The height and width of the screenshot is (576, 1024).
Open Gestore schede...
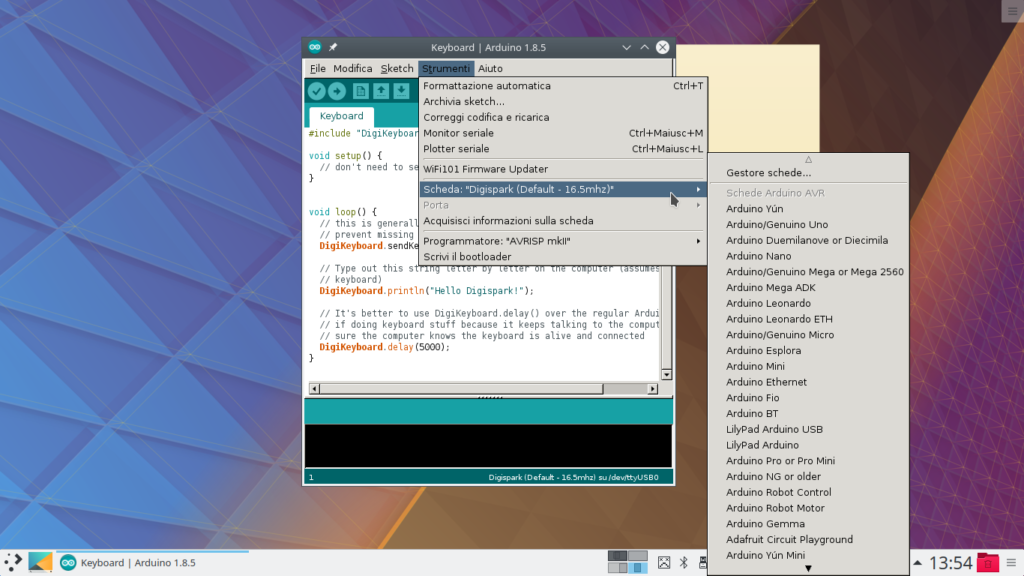[808, 173]
